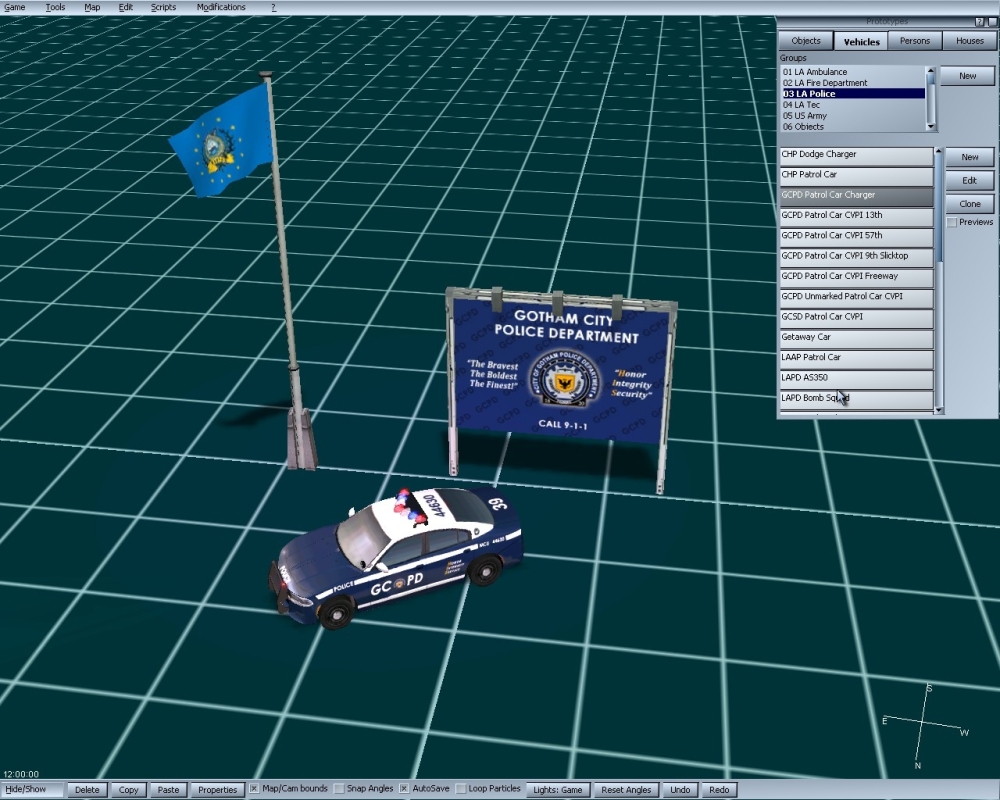Select GCPD Unmarked Patrol Car CVPI
Image resolution: width=1000 pixels, height=800 pixels.
856,298
